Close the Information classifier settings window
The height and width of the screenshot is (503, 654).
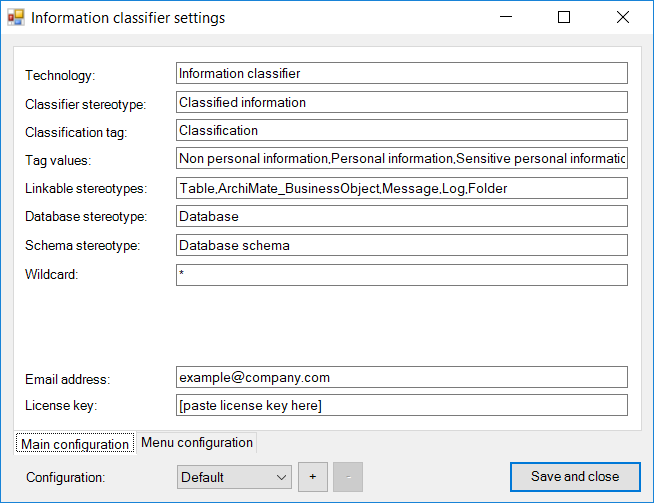click(622, 18)
